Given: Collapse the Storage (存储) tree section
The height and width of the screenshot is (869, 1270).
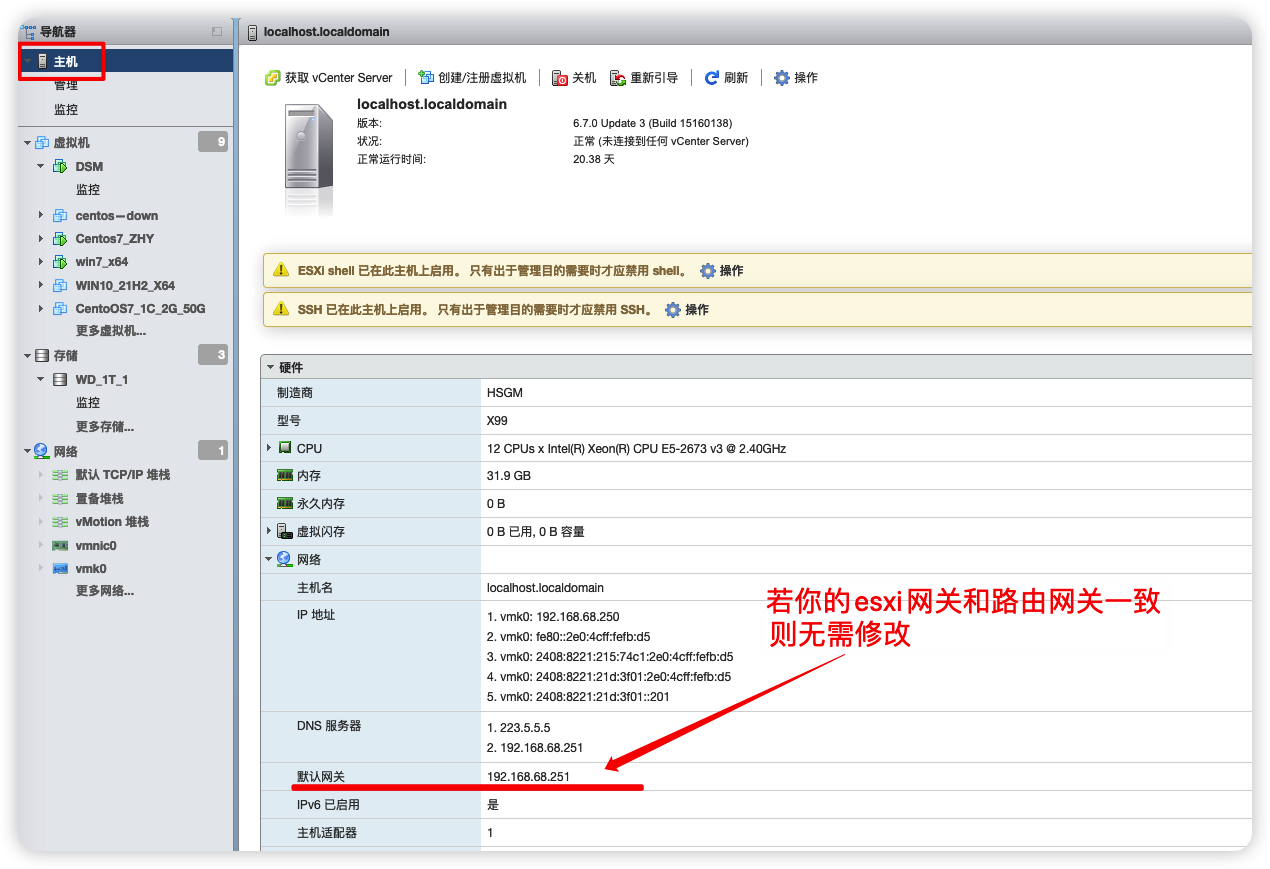Looking at the screenshot, I should (27, 356).
